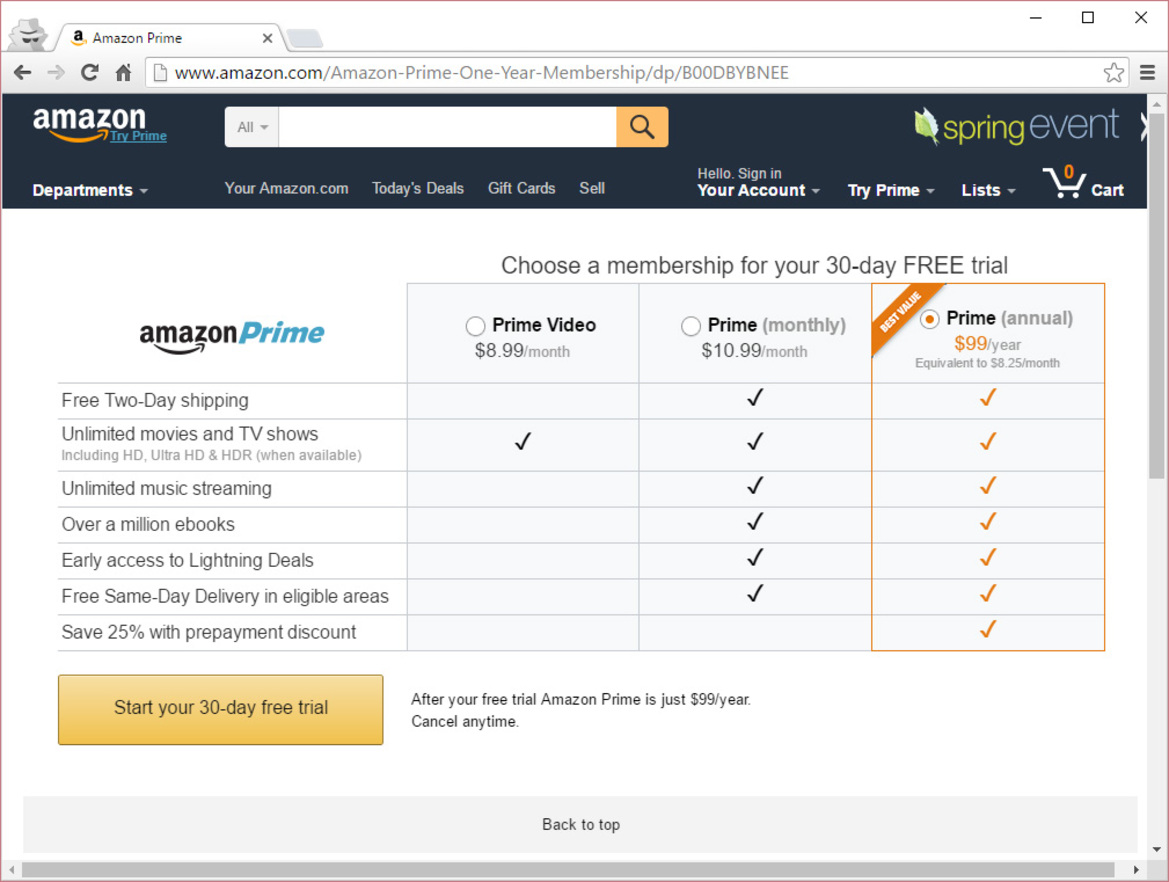Click the scroll down arrow
Image resolution: width=1169 pixels, height=882 pixels.
1156,849
